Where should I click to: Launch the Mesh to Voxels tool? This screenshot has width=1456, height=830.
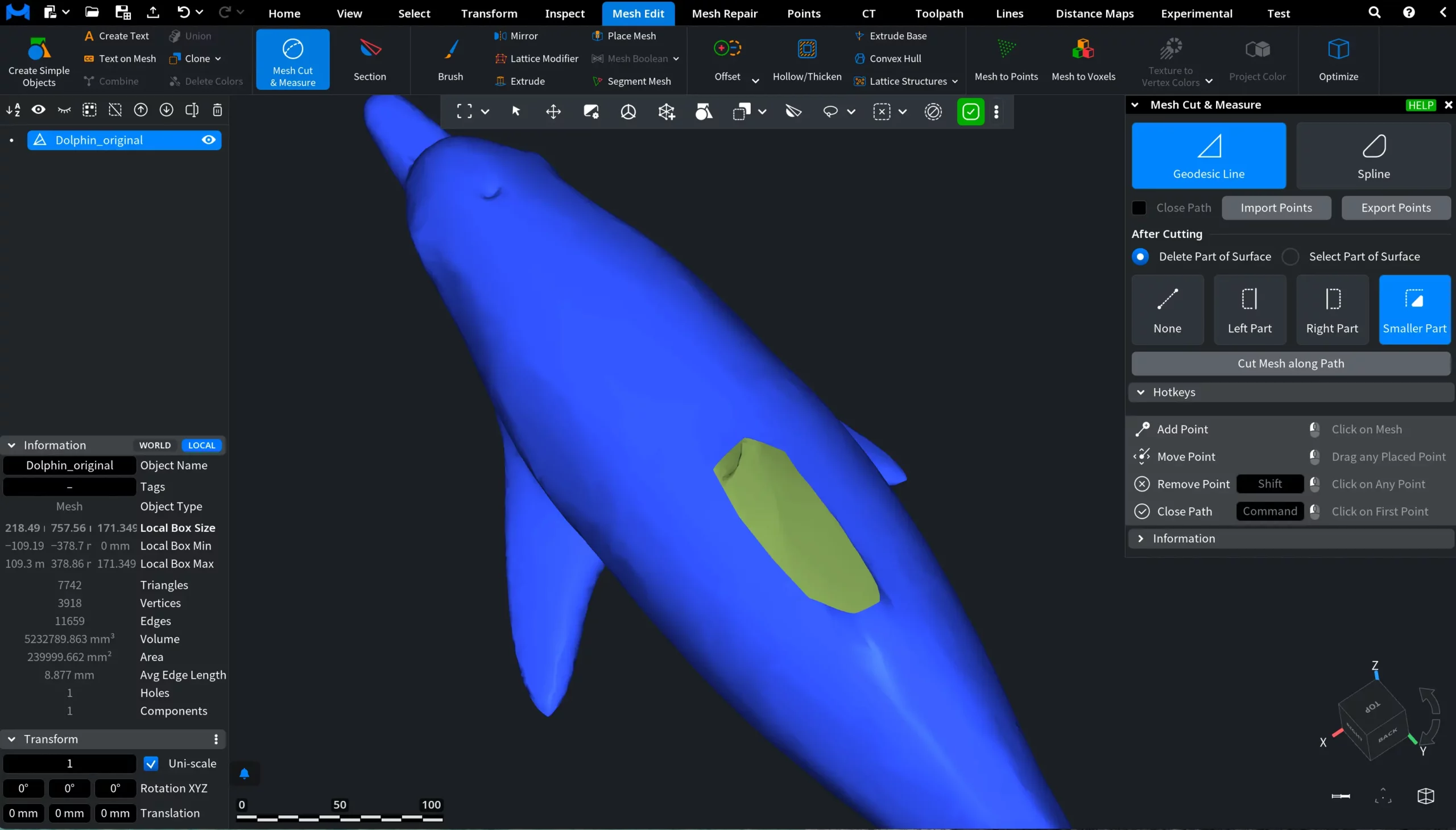pos(1083,49)
